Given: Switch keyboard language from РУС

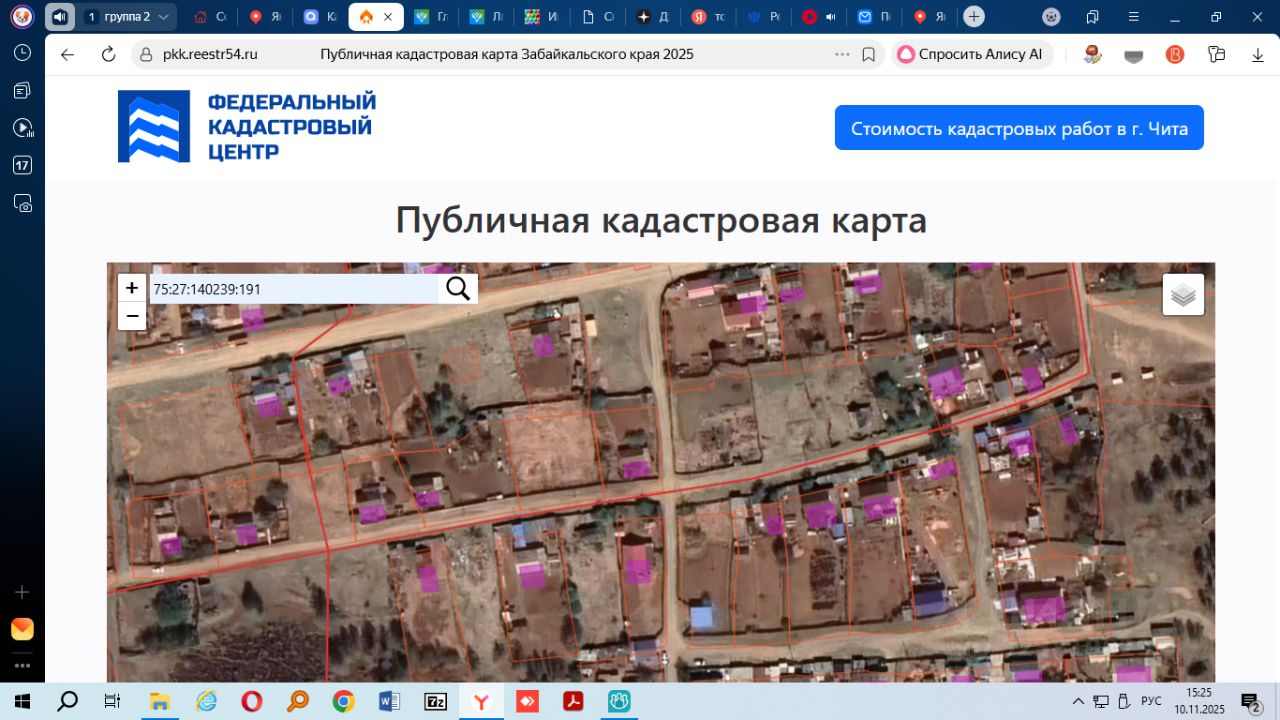Looking at the screenshot, I should click(1151, 701).
